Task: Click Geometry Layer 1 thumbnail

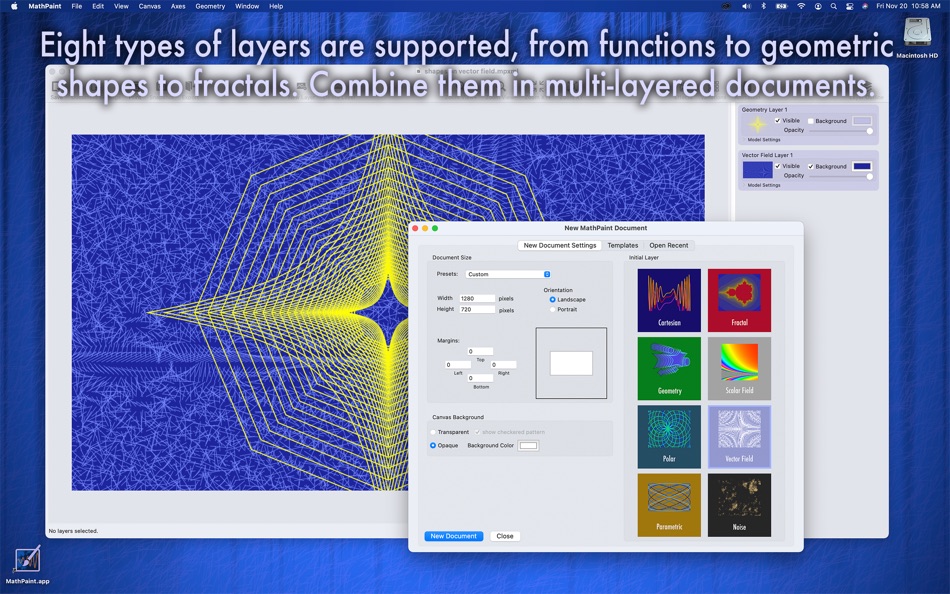Action: point(757,124)
